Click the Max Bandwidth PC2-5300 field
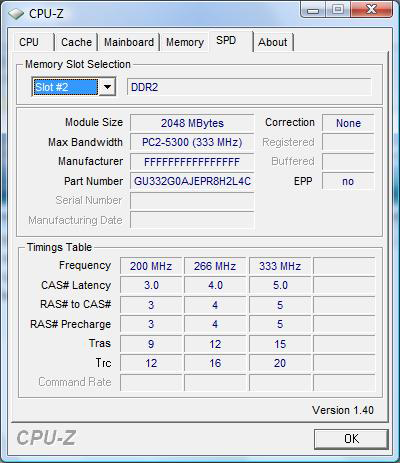Viewport: 401px width, 463px height. 192,142
